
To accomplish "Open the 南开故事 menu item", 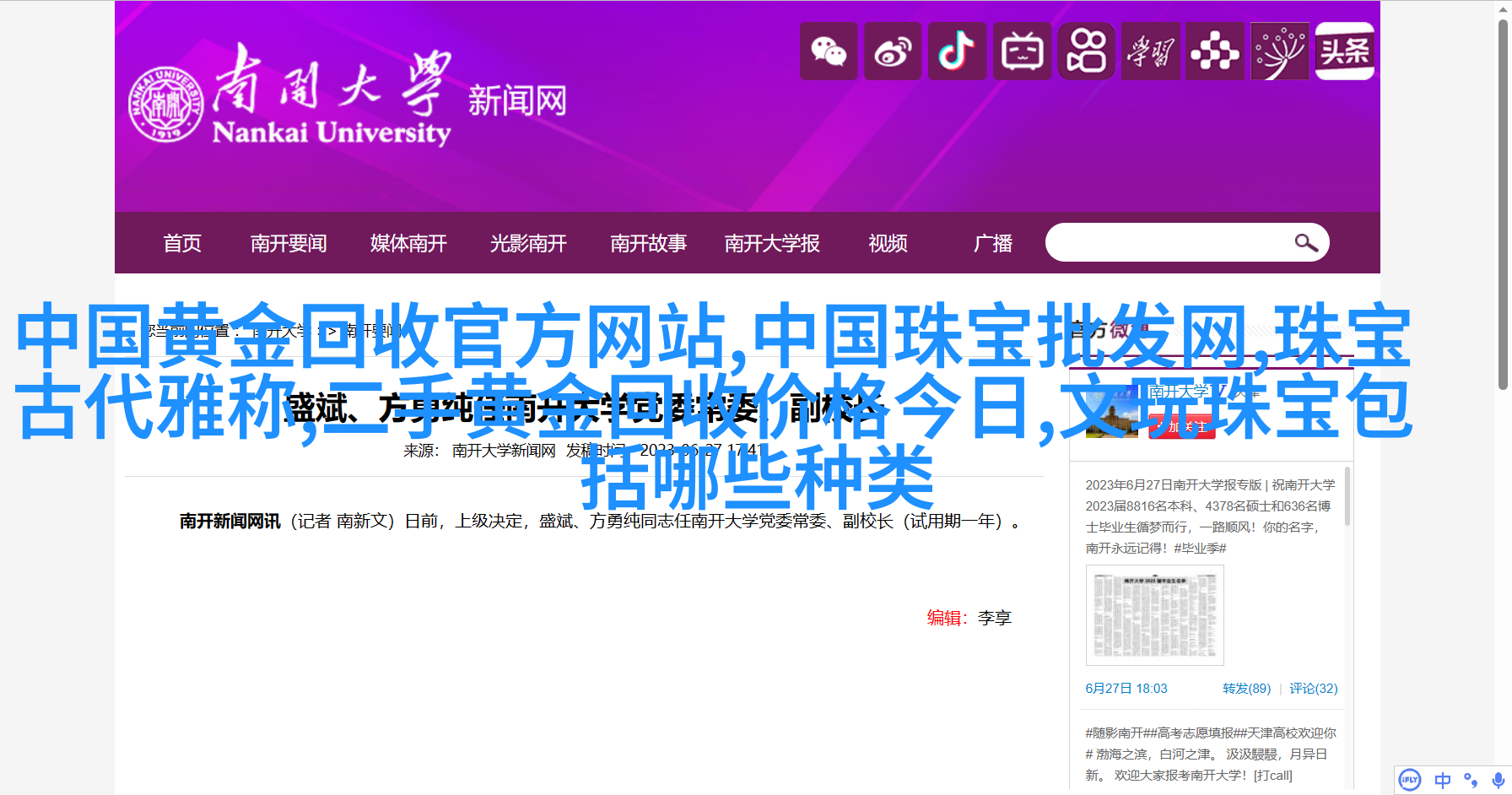I will [648, 243].
